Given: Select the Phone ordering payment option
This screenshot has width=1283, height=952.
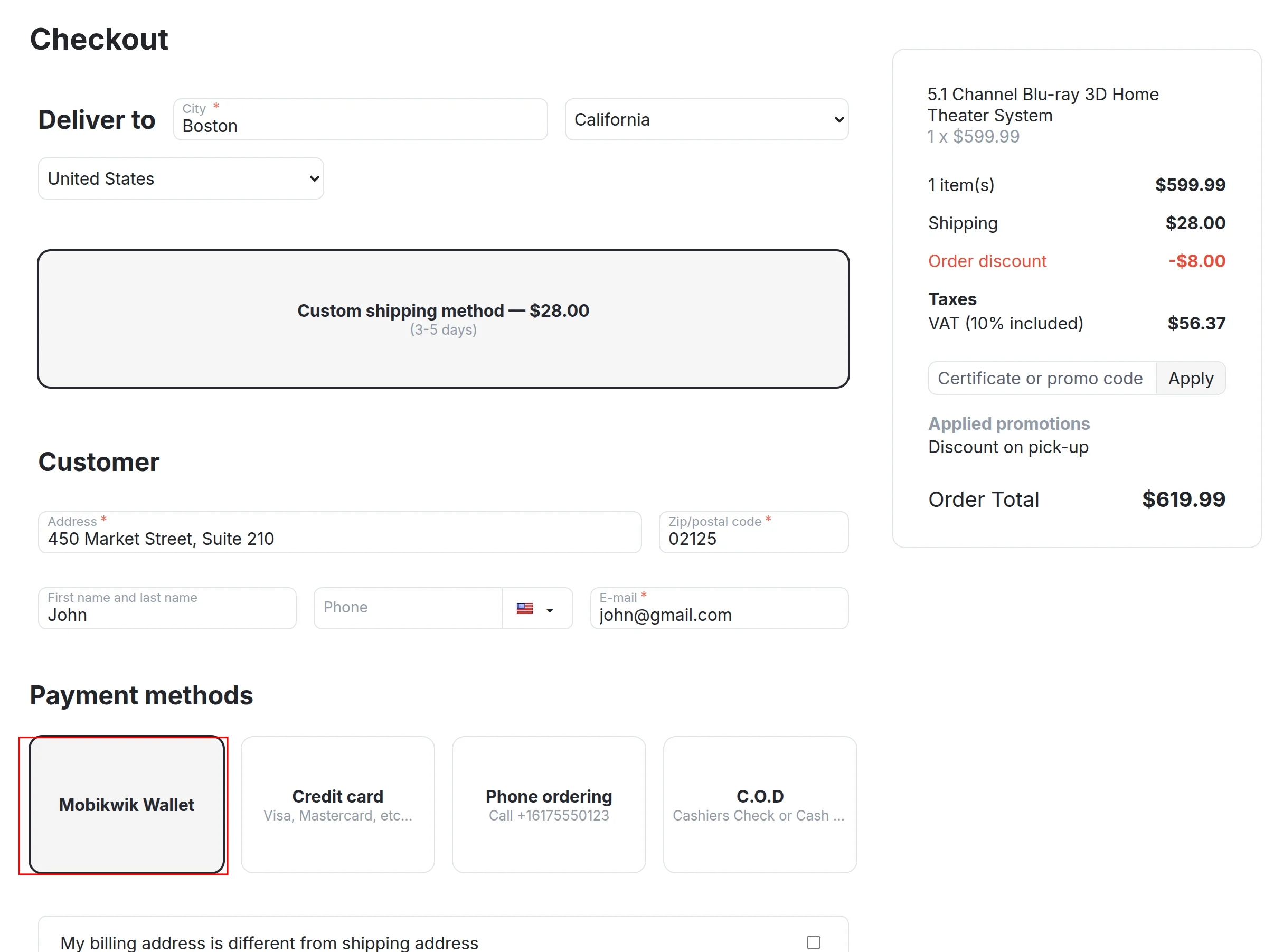Looking at the screenshot, I should pos(549,805).
